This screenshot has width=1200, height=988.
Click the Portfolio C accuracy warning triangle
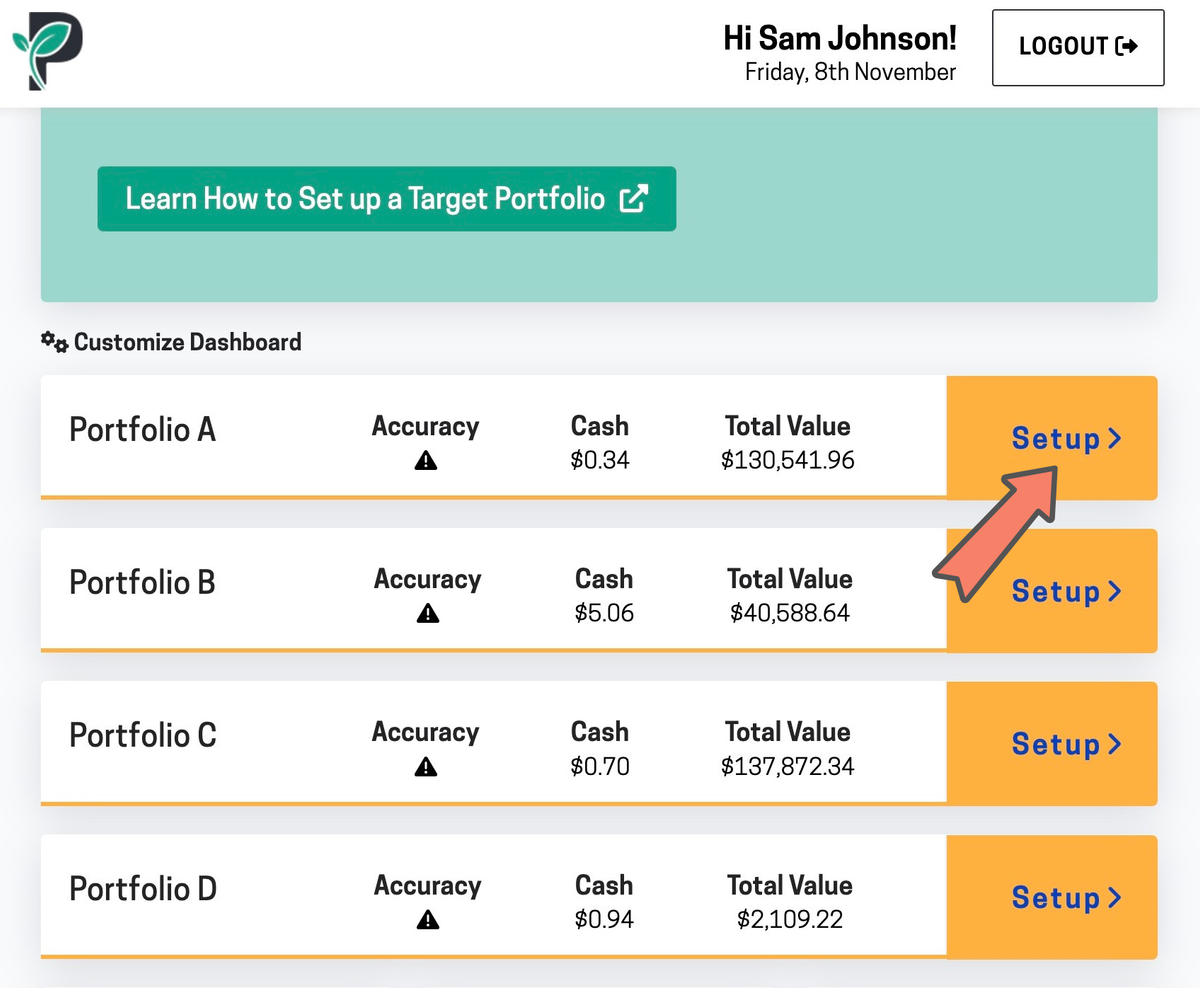(426, 767)
